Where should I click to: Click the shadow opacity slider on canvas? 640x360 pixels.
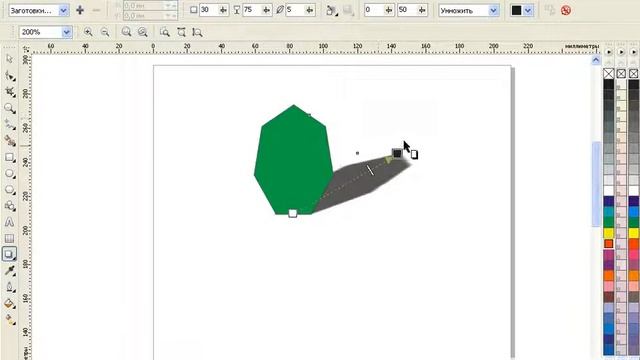tap(370, 170)
